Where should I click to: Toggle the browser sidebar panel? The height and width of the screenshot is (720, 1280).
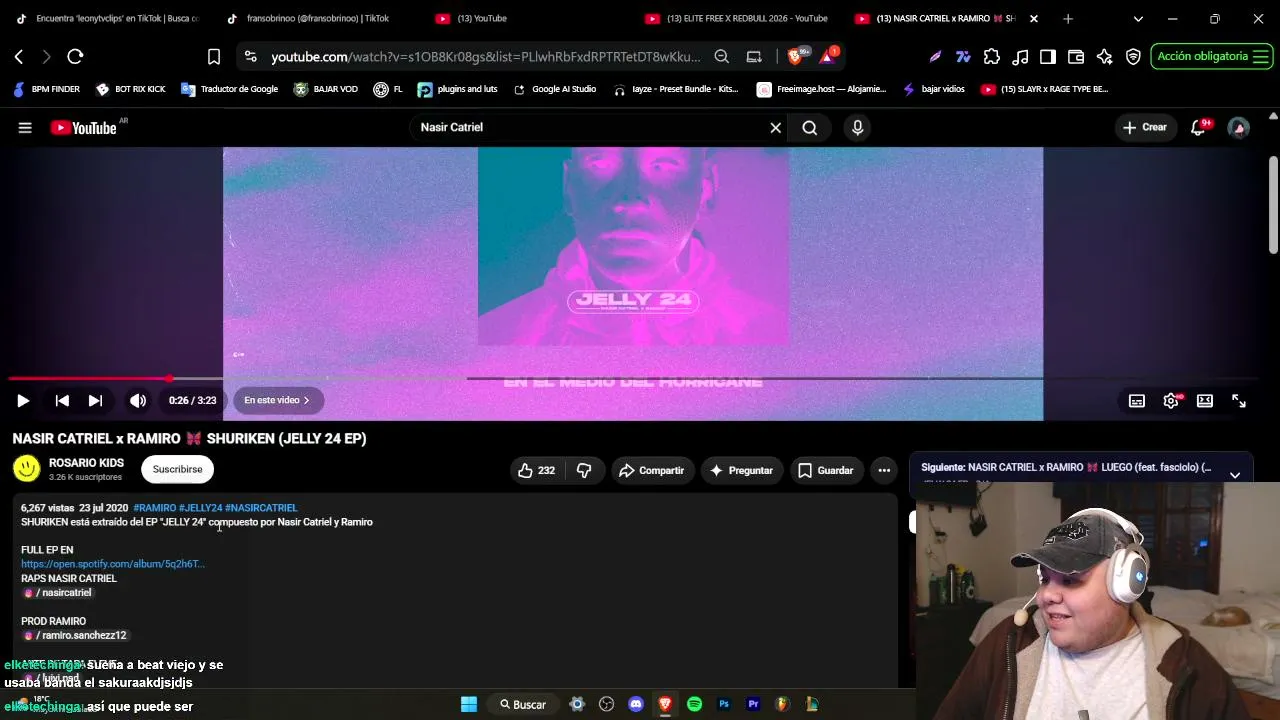pyautogui.click(x=1048, y=57)
